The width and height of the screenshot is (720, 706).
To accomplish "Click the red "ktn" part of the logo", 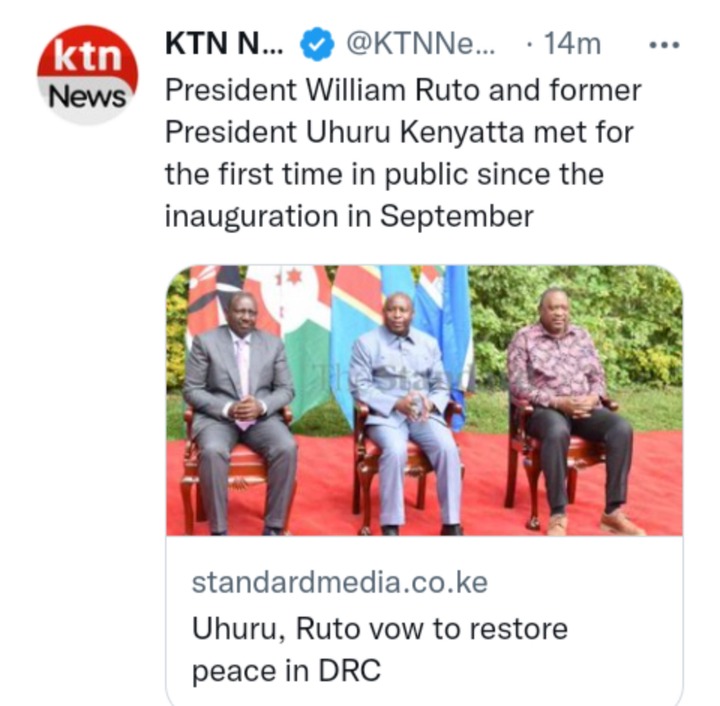I will pyautogui.click(x=88, y=54).
